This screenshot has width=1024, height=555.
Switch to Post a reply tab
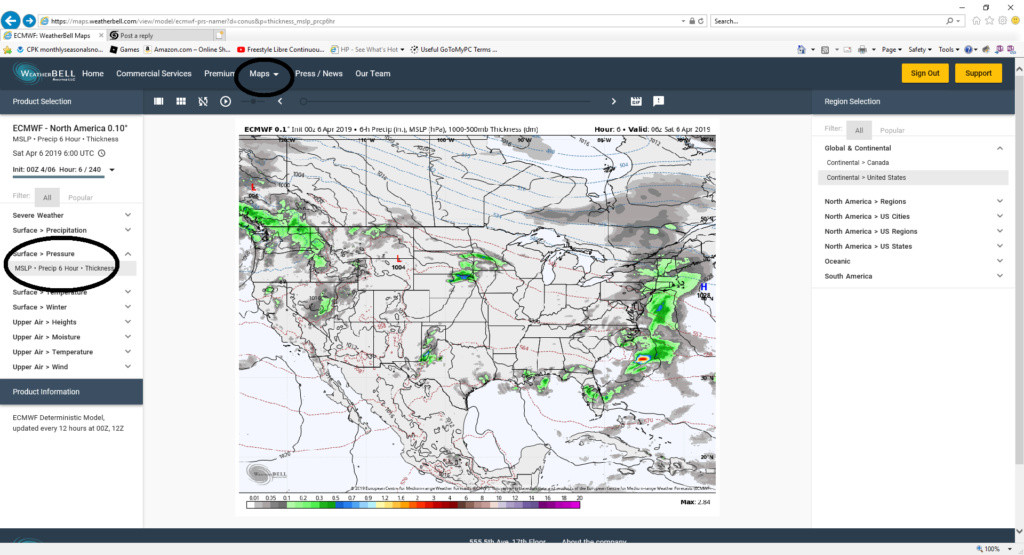[x=161, y=35]
